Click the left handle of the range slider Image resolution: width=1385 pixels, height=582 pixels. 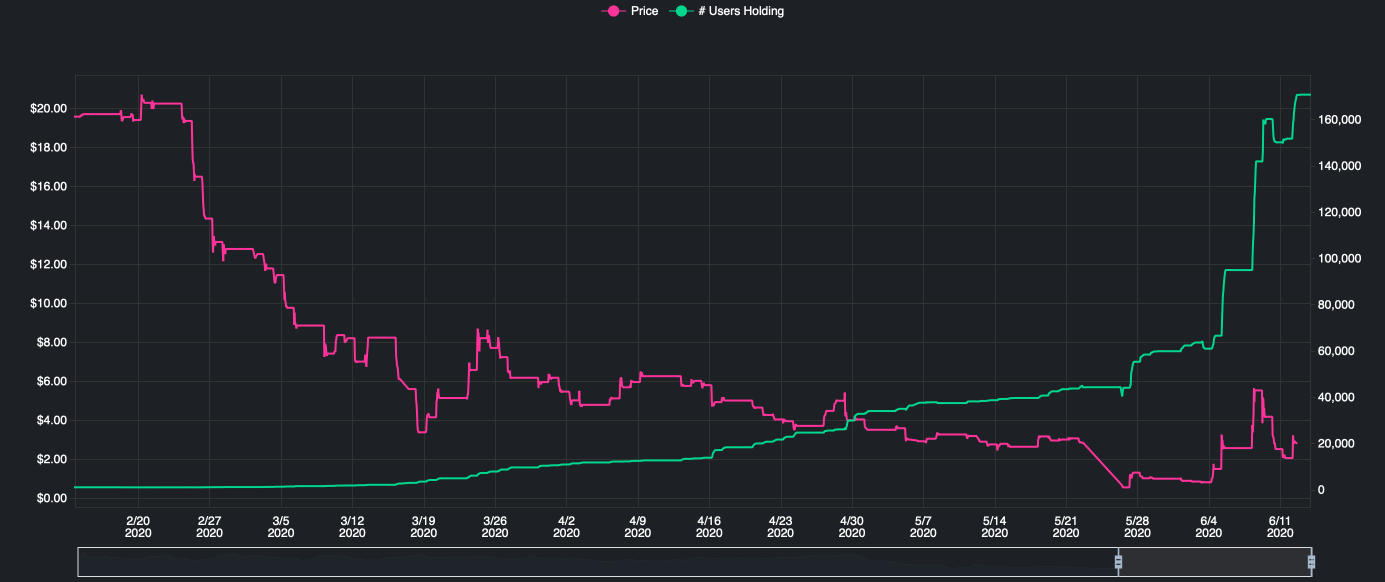1119,562
